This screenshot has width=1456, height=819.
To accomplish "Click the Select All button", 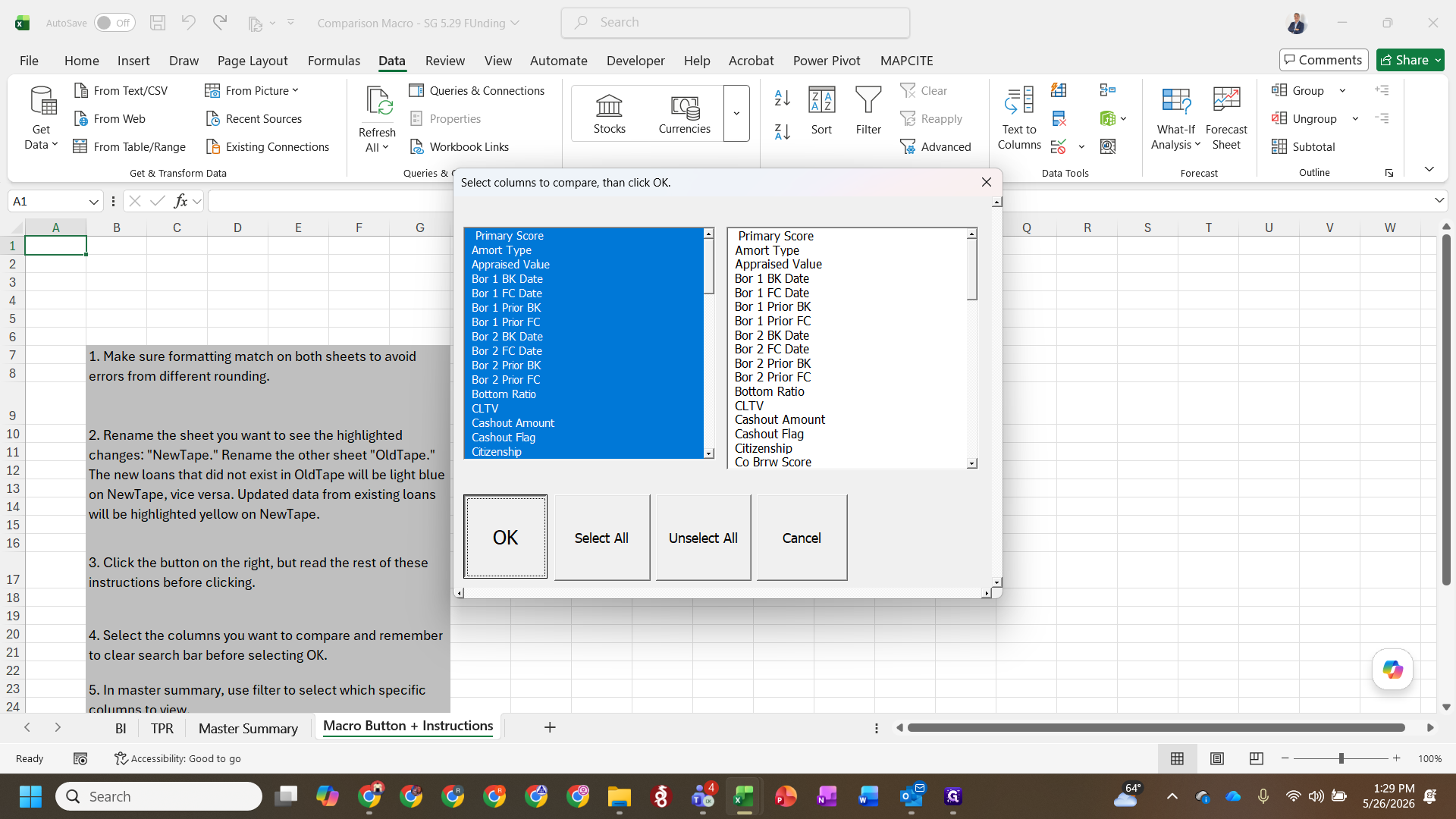I will click(x=601, y=537).
